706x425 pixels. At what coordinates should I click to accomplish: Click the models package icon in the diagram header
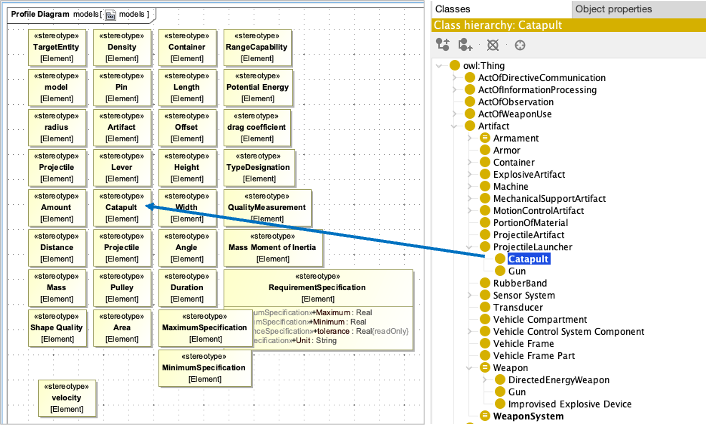(x=110, y=15)
